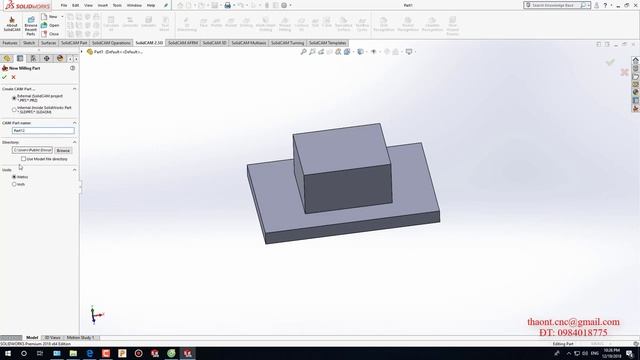Click the Search Knowledge Base field

click(555, 5)
